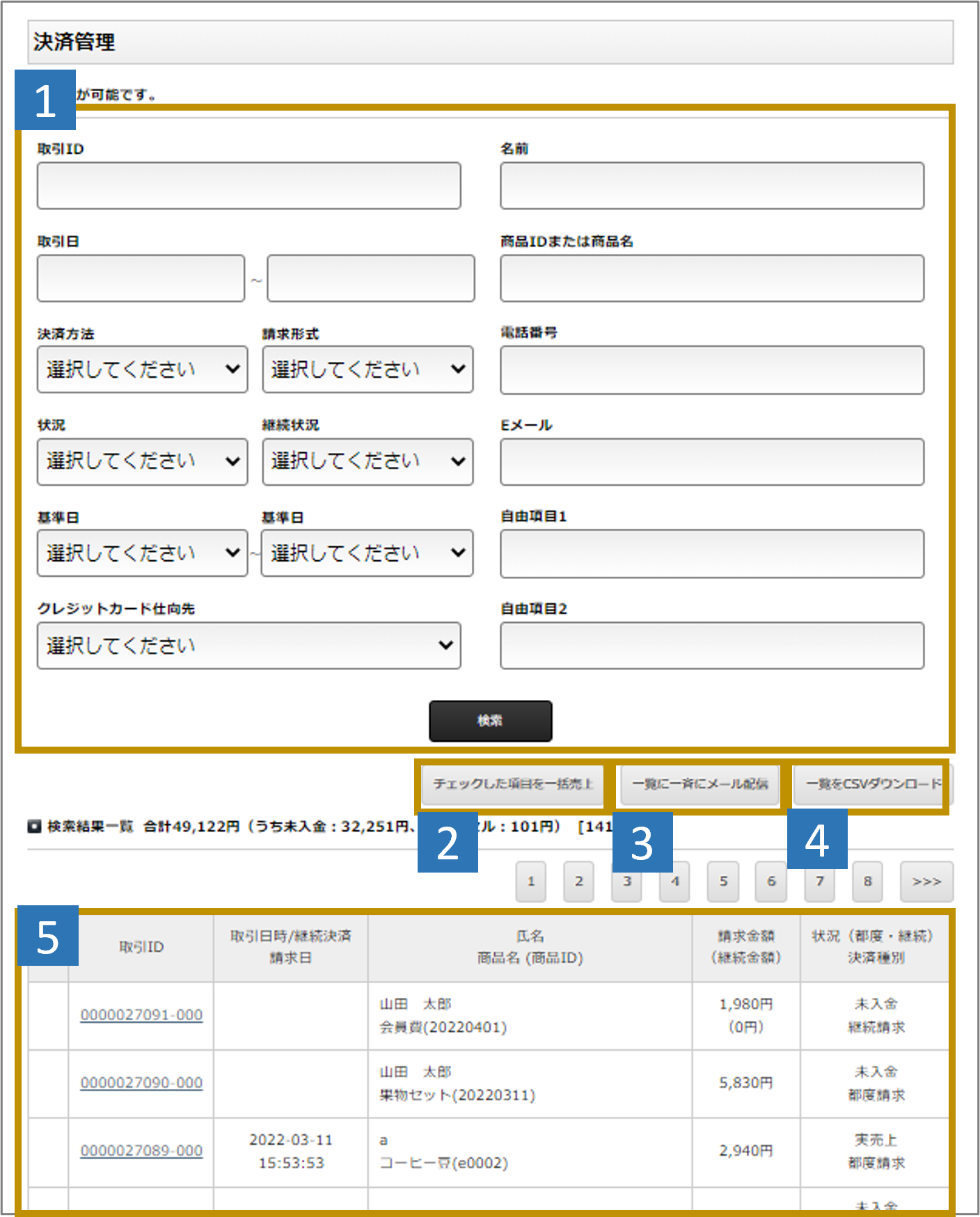
Task: Expand the 請求形式 dropdown
Action: tap(367, 369)
